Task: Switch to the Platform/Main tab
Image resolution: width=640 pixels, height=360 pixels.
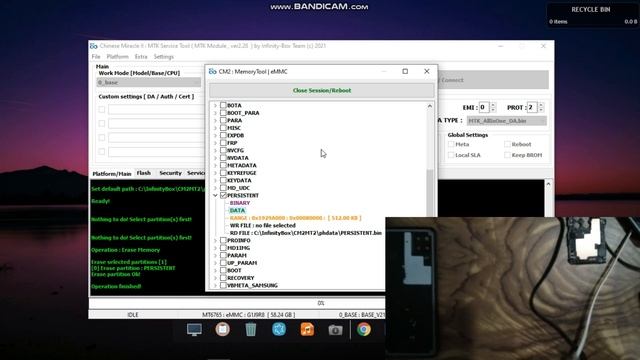Action: click(112, 173)
